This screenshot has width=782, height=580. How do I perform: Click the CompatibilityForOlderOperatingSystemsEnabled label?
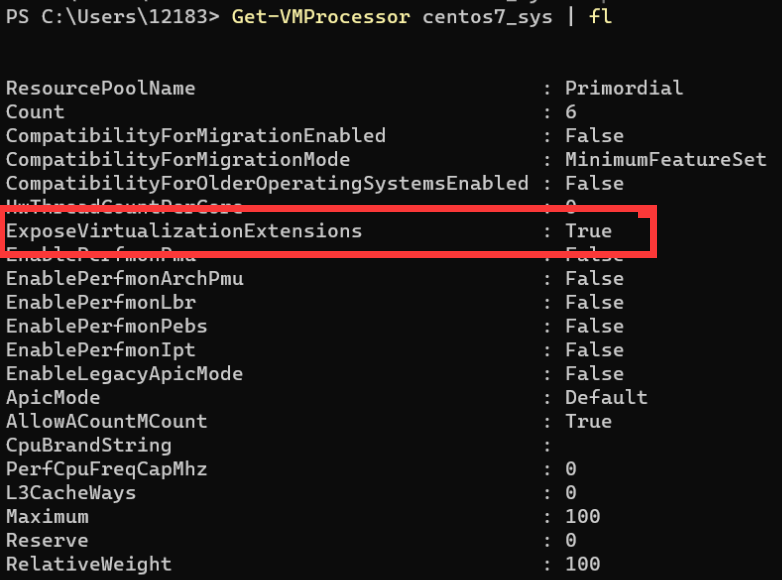(267, 184)
